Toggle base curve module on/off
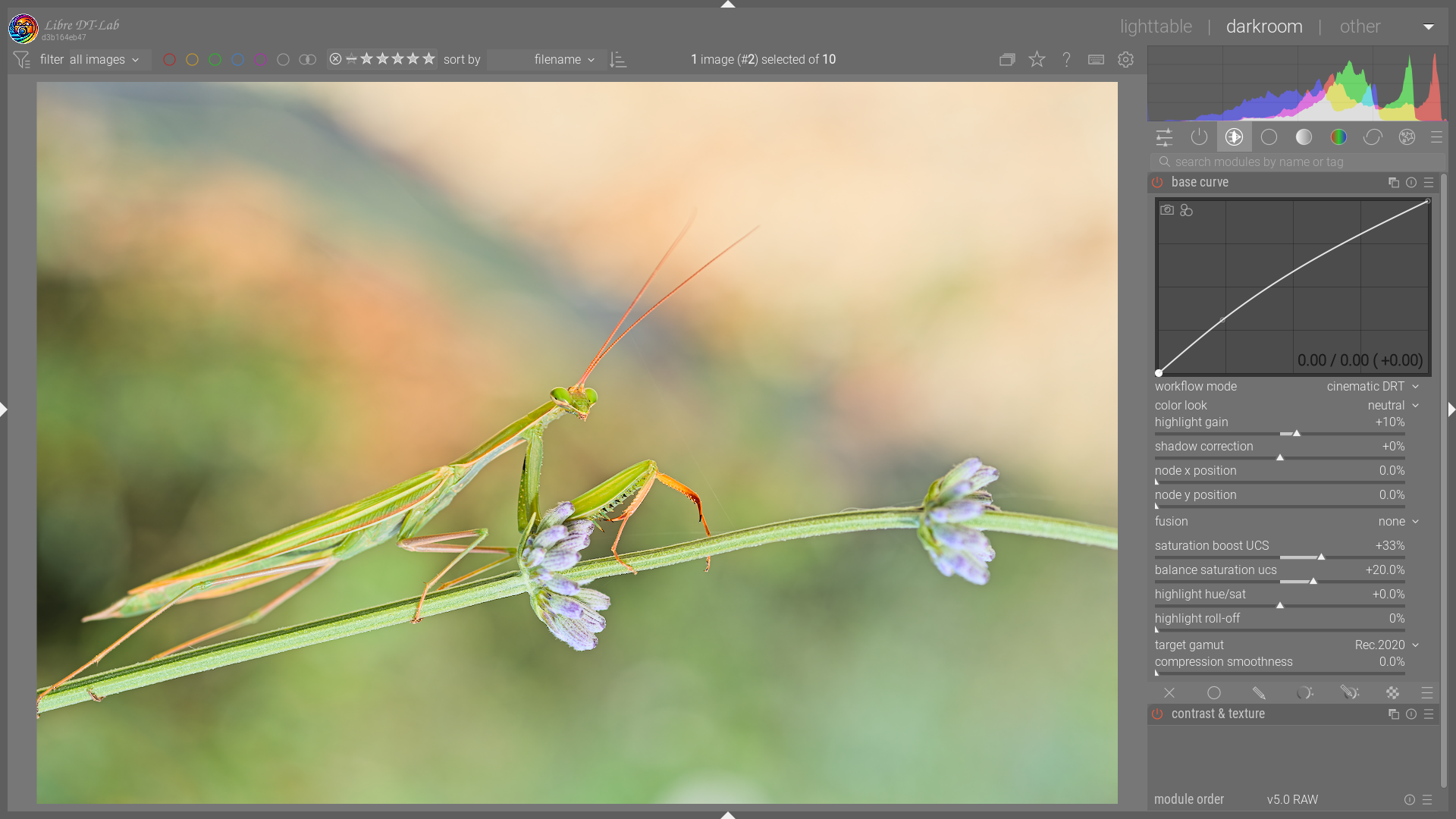This screenshot has width=1456, height=819. coord(1157,183)
